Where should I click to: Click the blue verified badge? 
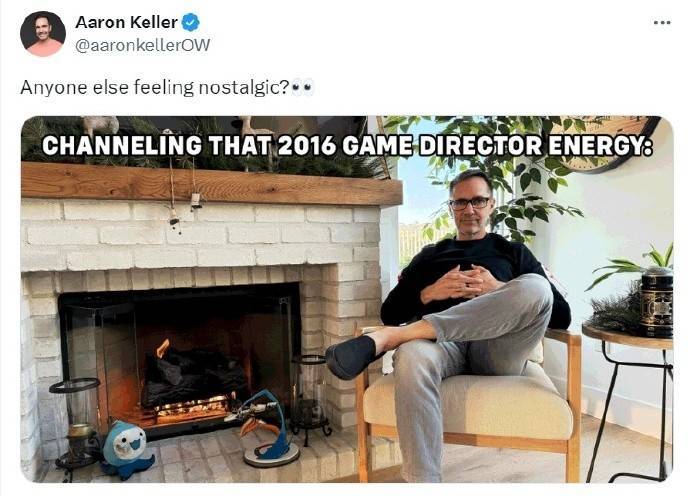click(191, 23)
